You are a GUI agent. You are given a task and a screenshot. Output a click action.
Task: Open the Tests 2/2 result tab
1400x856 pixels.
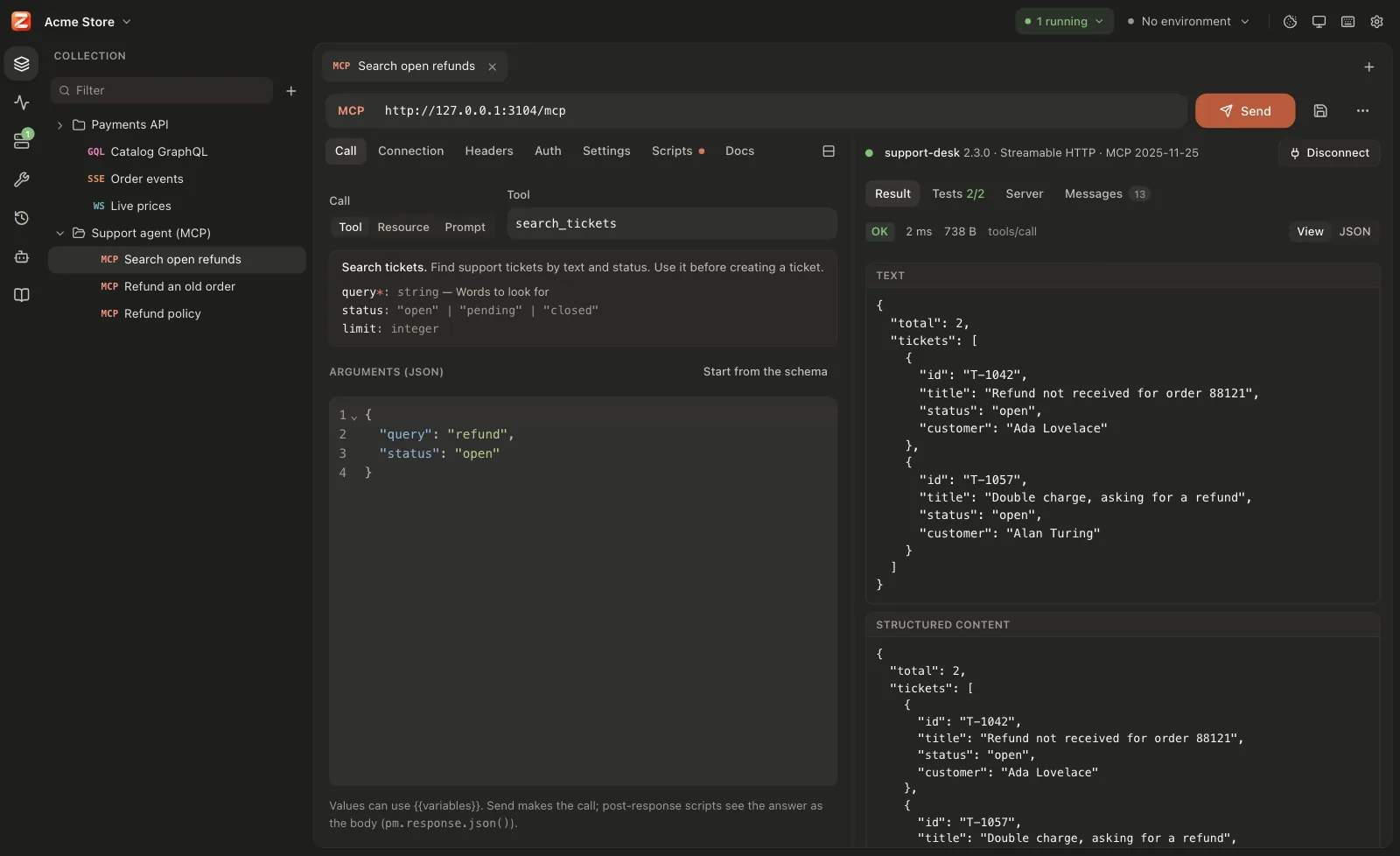coord(958,194)
